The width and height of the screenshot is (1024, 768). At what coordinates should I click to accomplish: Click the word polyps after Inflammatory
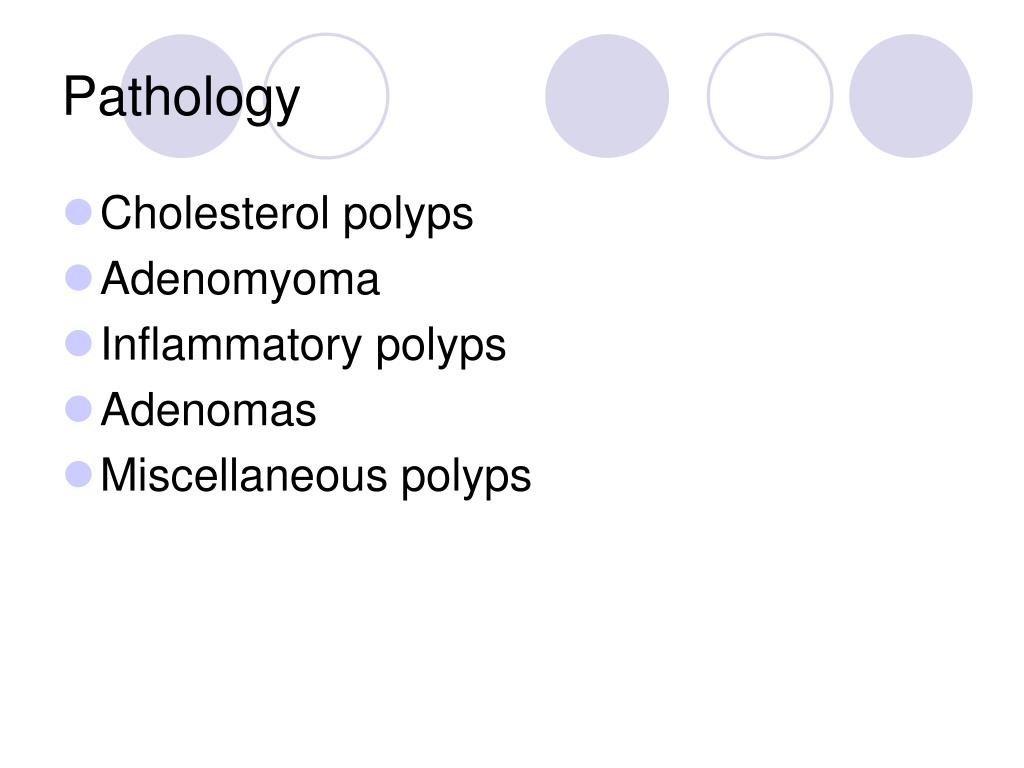[x=441, y=347]
